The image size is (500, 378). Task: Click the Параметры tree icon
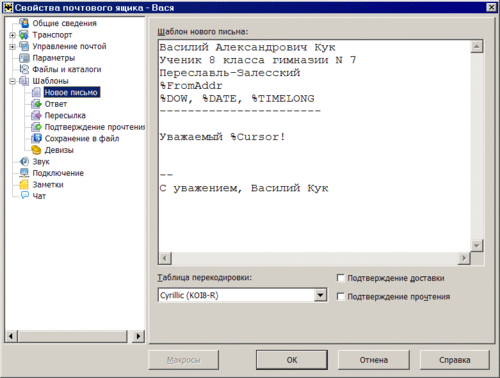click(24, 58)
